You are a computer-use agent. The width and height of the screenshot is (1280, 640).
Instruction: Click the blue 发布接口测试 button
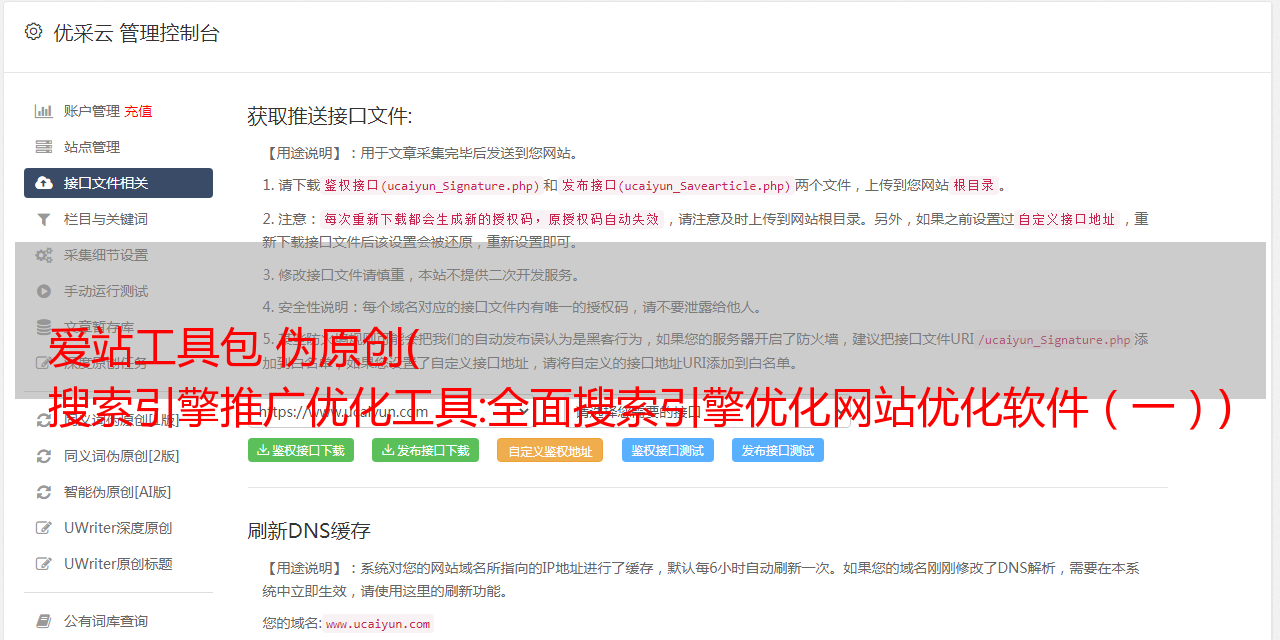coord(778,450)
